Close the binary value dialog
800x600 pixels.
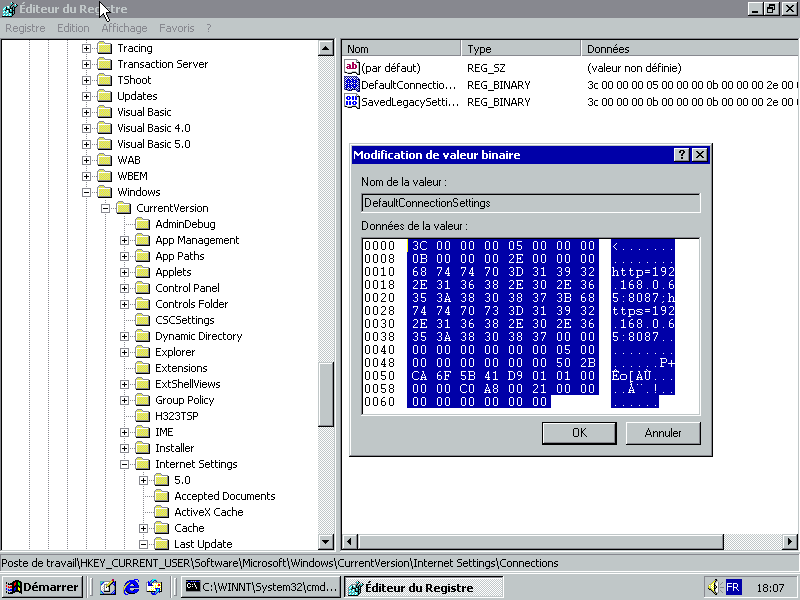point(700,155)
